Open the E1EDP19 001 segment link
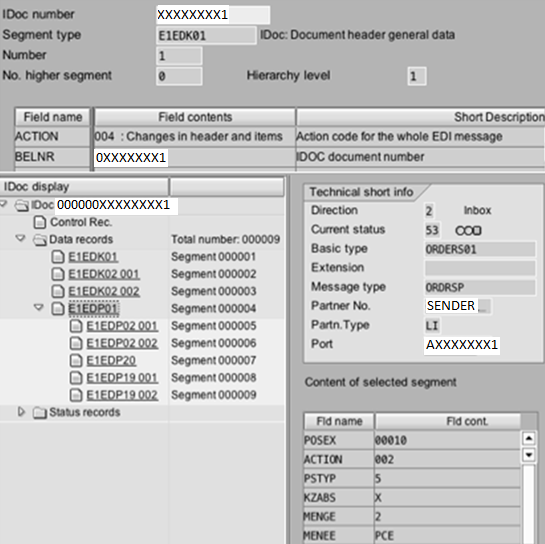This screenshot has height=544, width=545. (x=122, y=378)
